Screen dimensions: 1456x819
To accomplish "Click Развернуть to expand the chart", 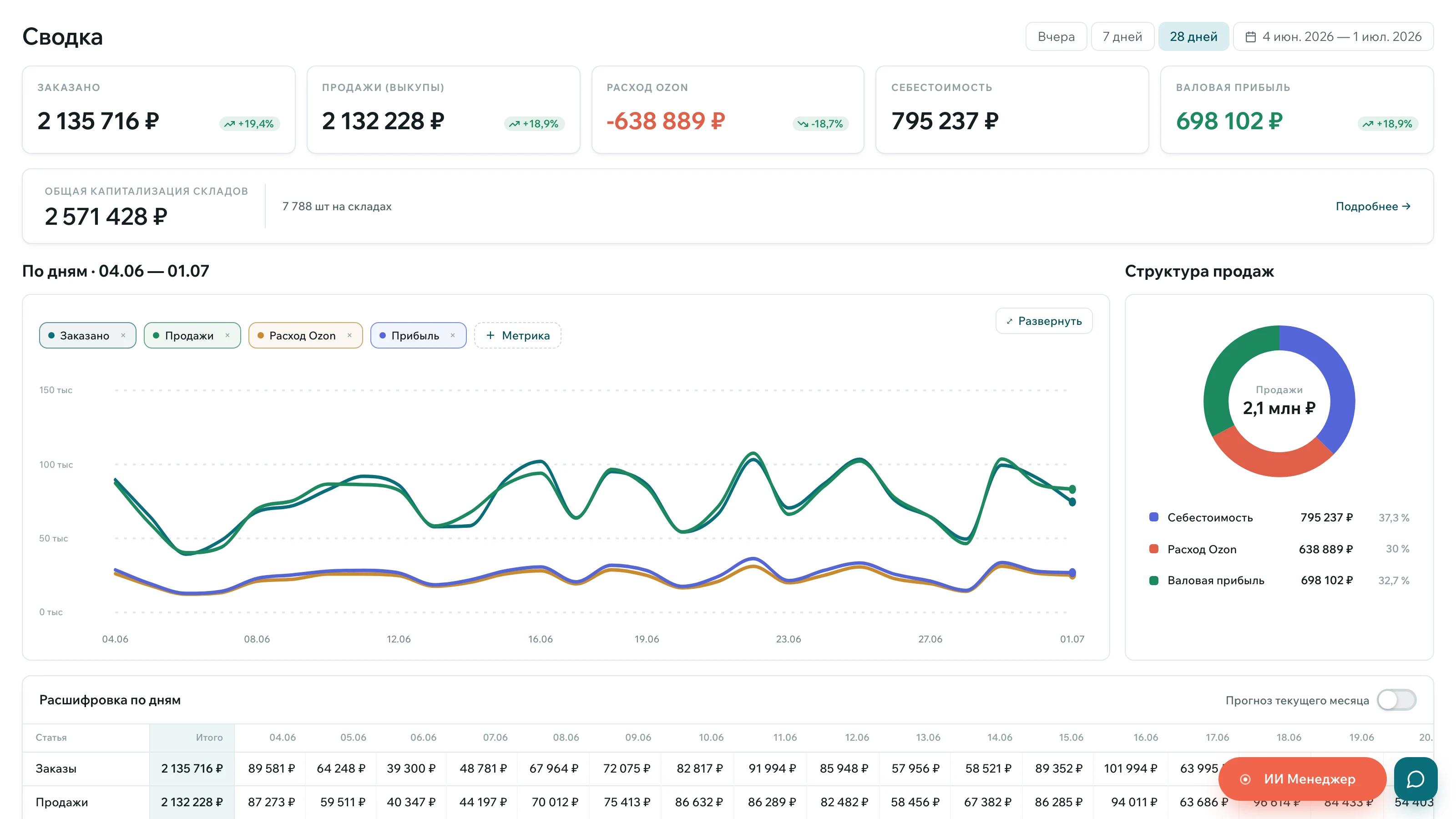I will 1043,321.
